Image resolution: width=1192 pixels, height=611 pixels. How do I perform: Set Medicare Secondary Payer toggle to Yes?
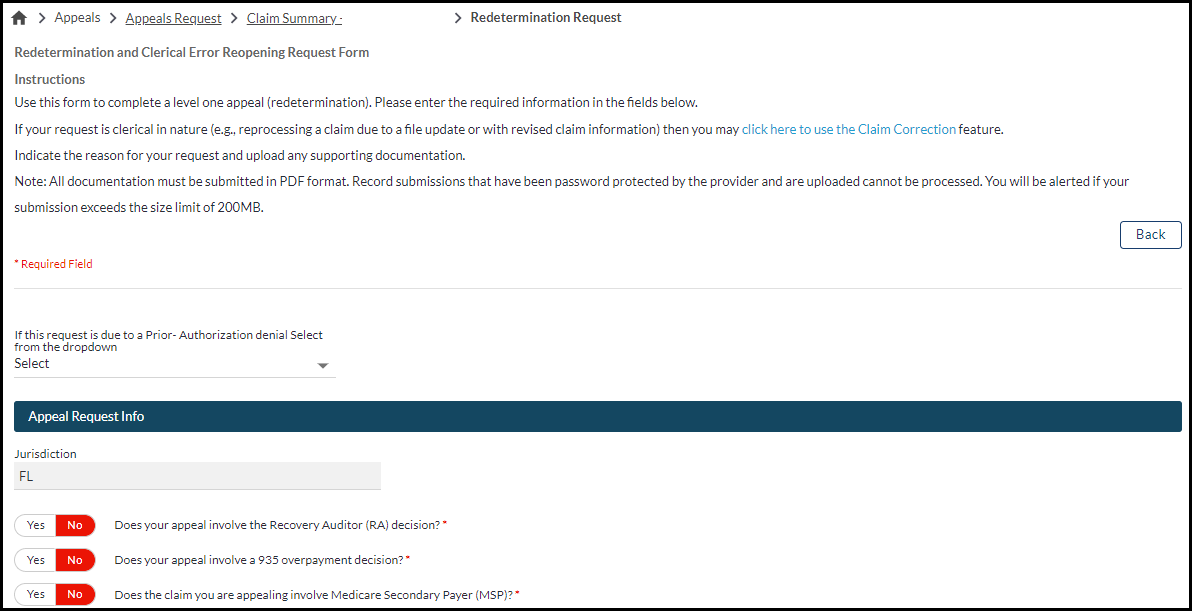pyautogui.click(x=36, y=594)
